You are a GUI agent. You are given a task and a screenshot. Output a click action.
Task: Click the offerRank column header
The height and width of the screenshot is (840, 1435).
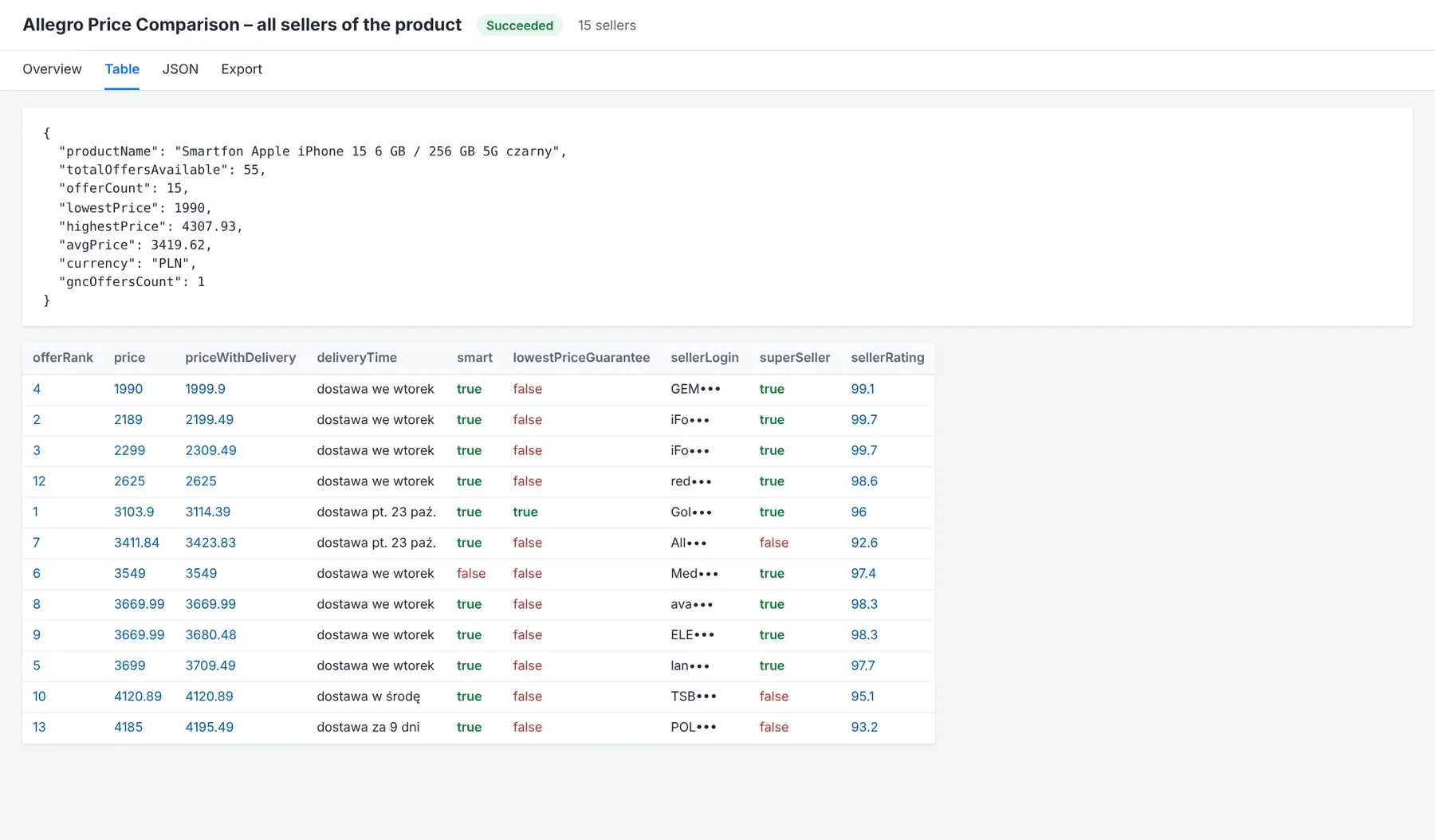(63, 358)
